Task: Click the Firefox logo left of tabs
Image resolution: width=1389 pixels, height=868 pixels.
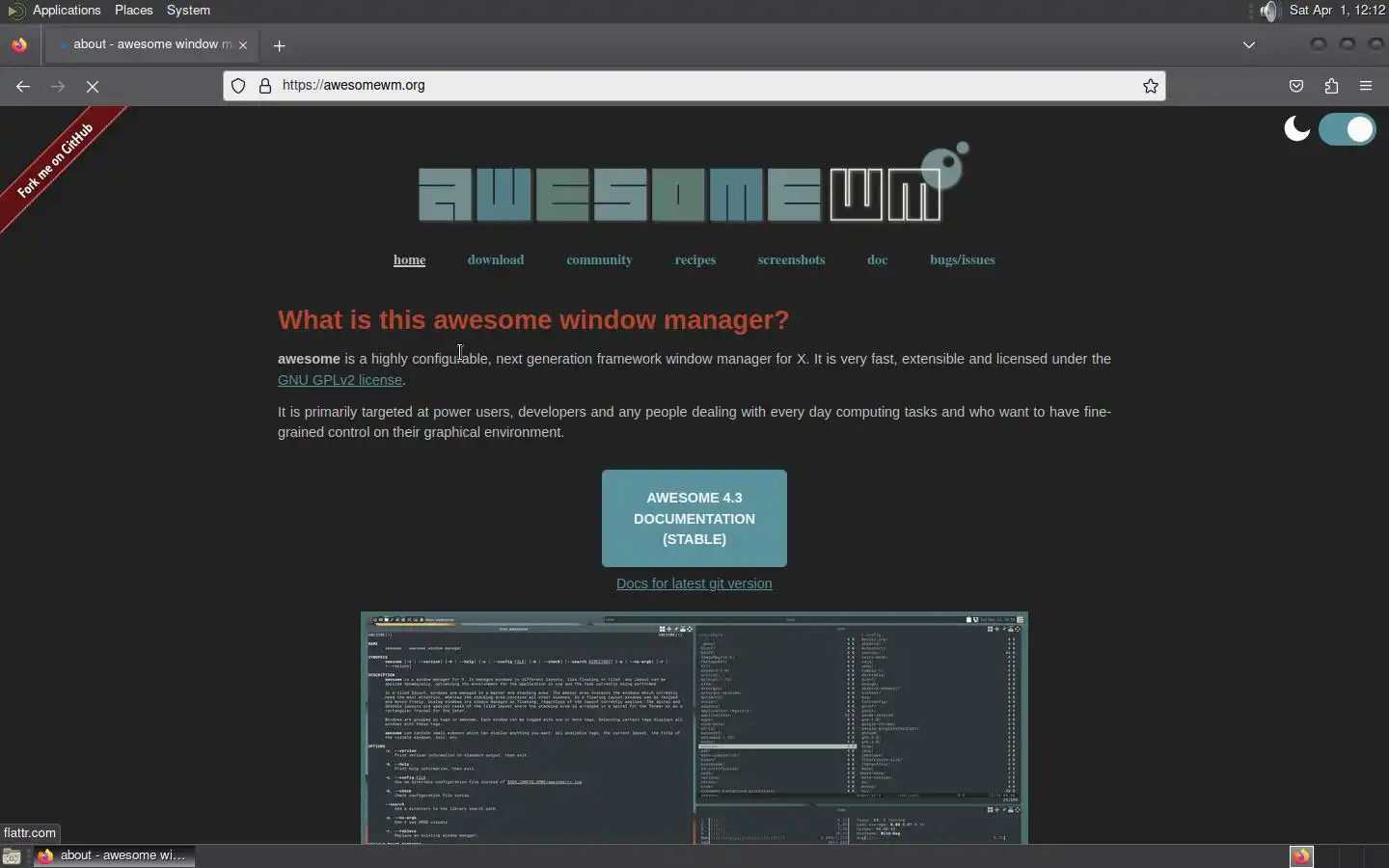Action: pos(19,44)
